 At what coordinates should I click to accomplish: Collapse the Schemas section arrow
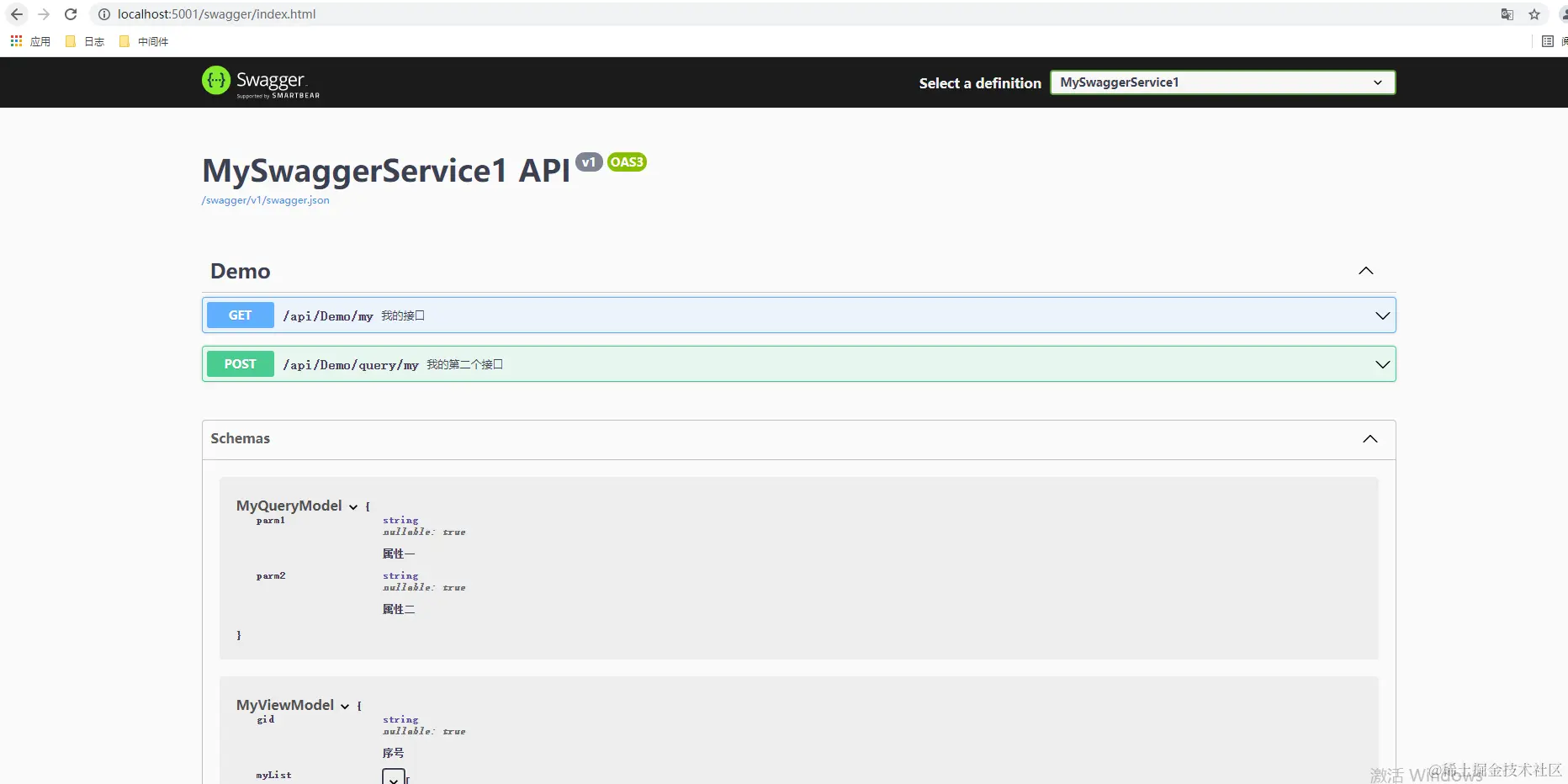[x=1370, y=439]
